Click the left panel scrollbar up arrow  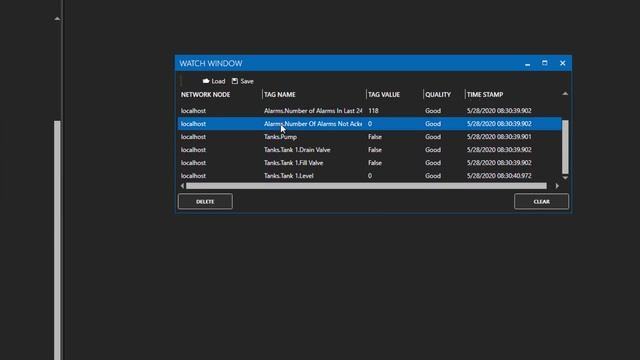pyautogui.click(x=57, y=19)
